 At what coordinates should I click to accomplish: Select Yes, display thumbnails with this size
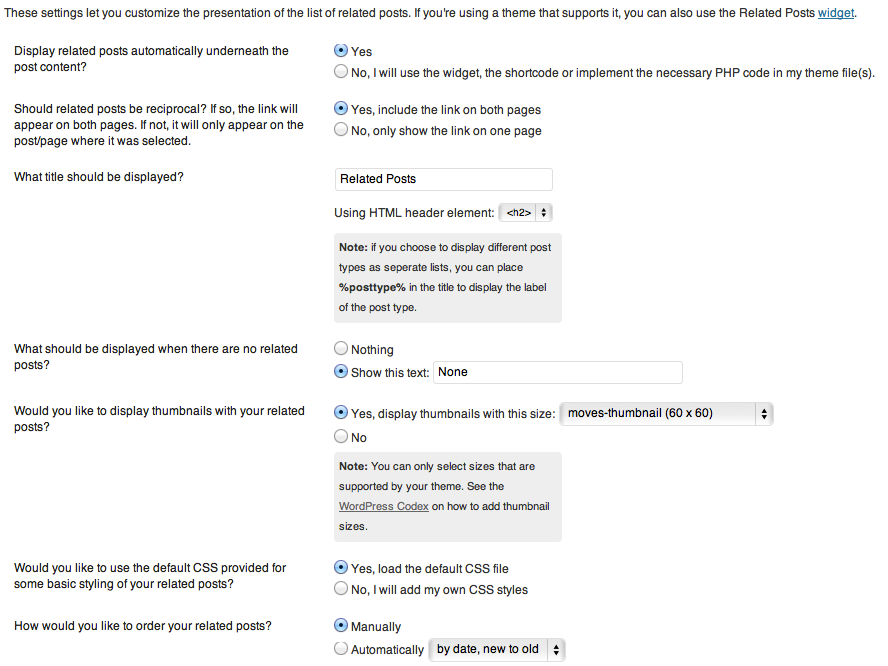click(342, 412)
